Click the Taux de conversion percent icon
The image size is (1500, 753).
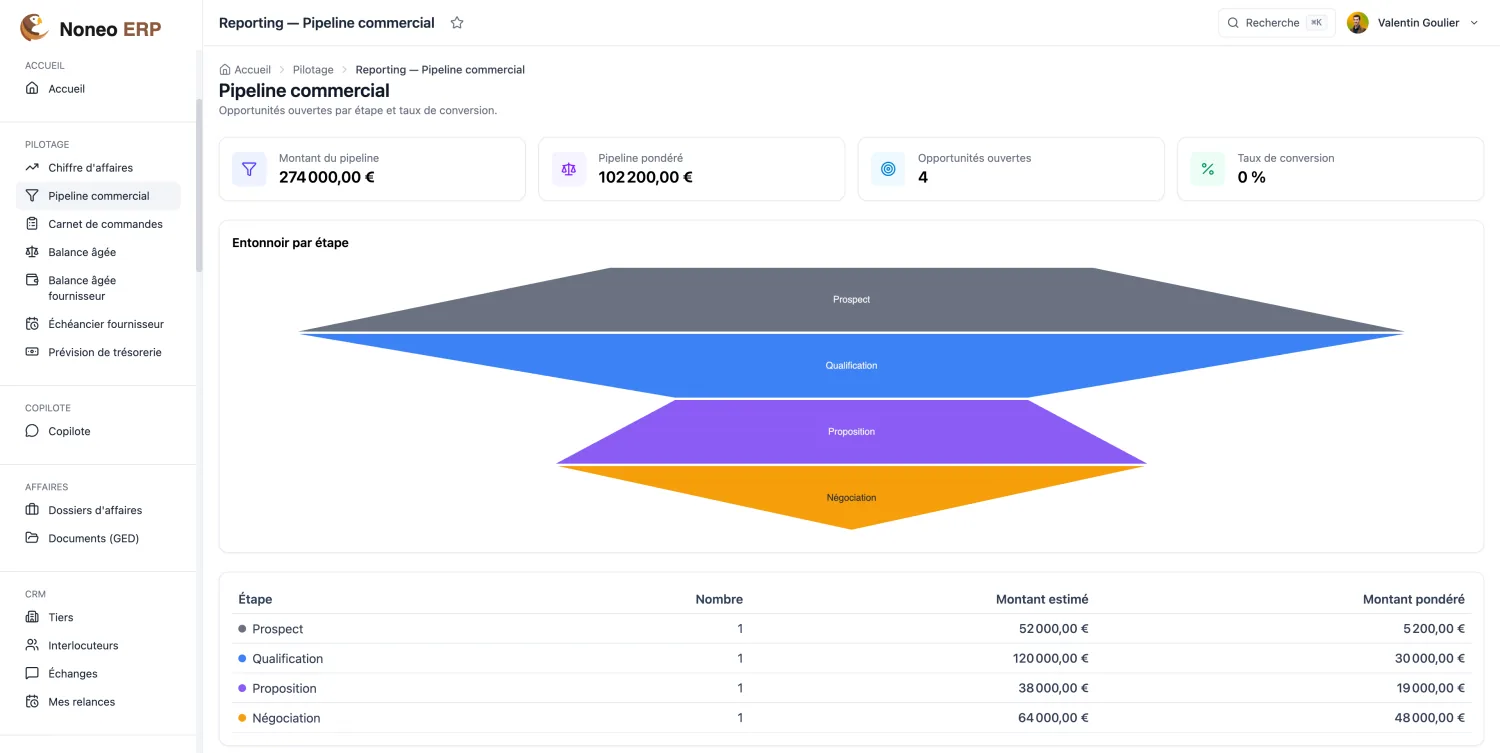pyautogui.click(x=1208, y=169)
